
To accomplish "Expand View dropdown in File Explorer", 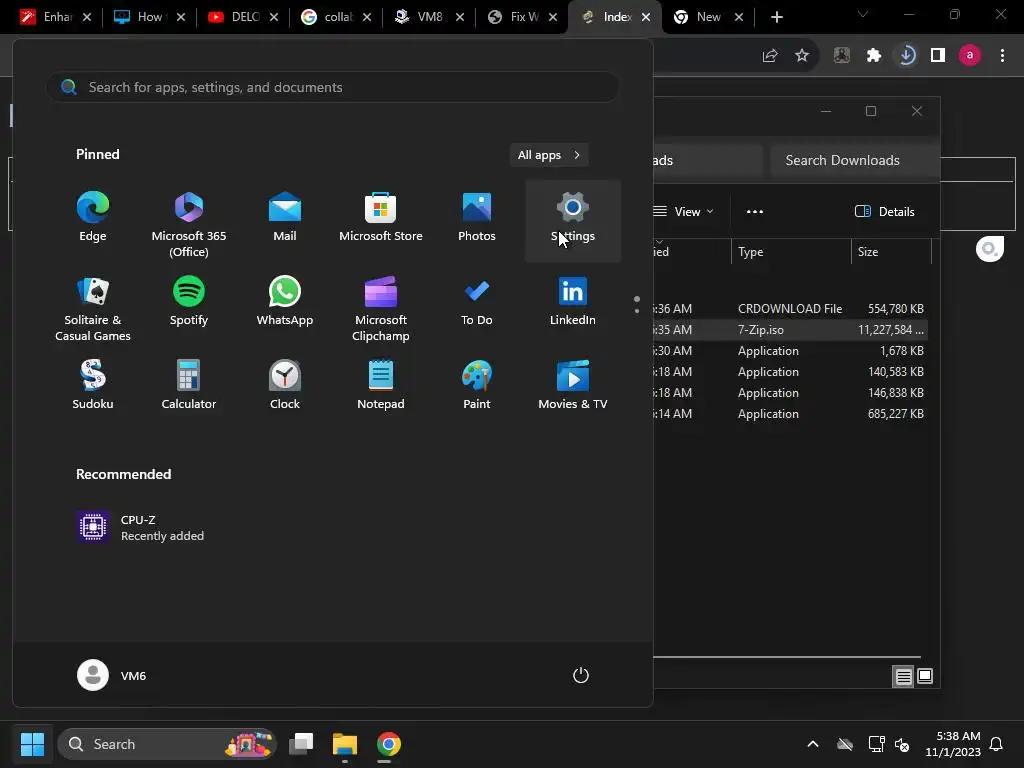I will pyautogui.click(x=684, y=212).
